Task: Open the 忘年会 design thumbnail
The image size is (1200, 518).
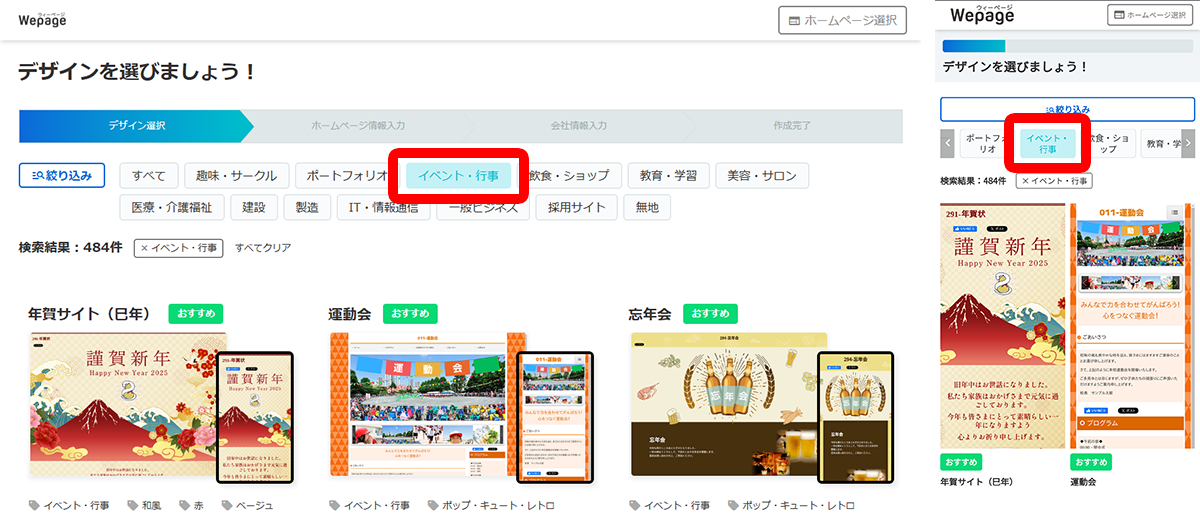Action: pos(729,405)
